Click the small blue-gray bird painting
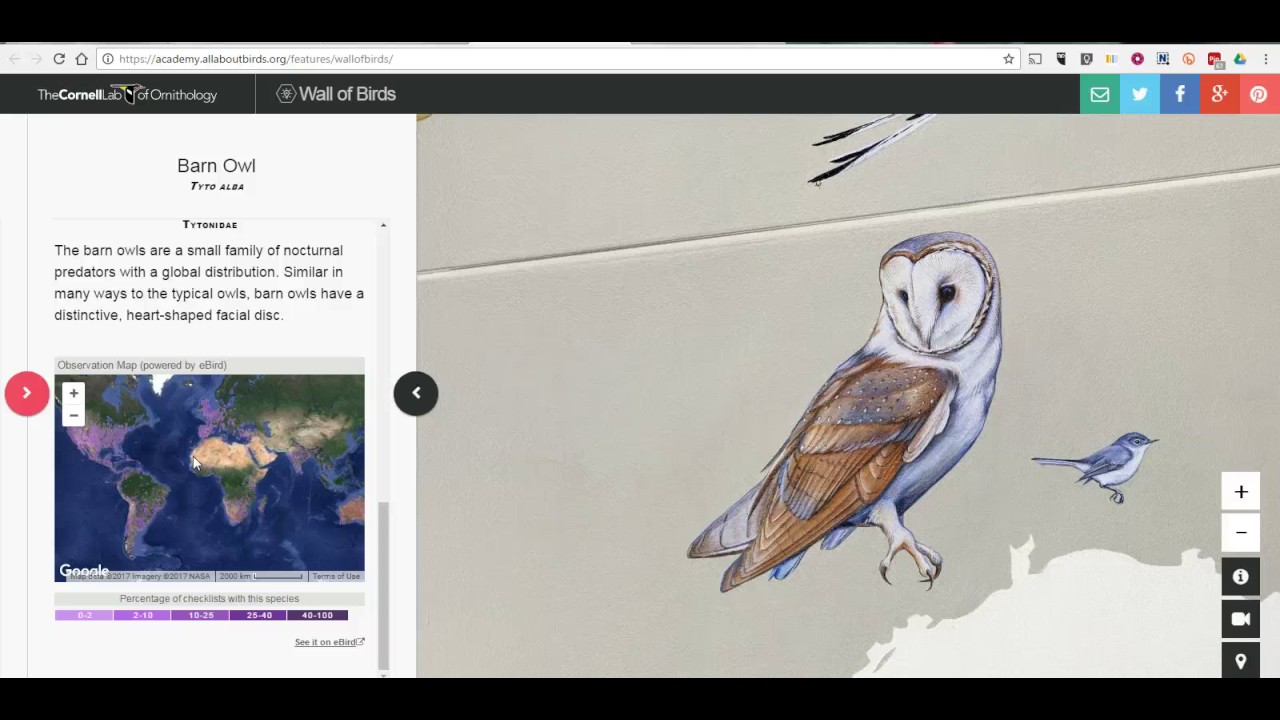 (1096, 467)
